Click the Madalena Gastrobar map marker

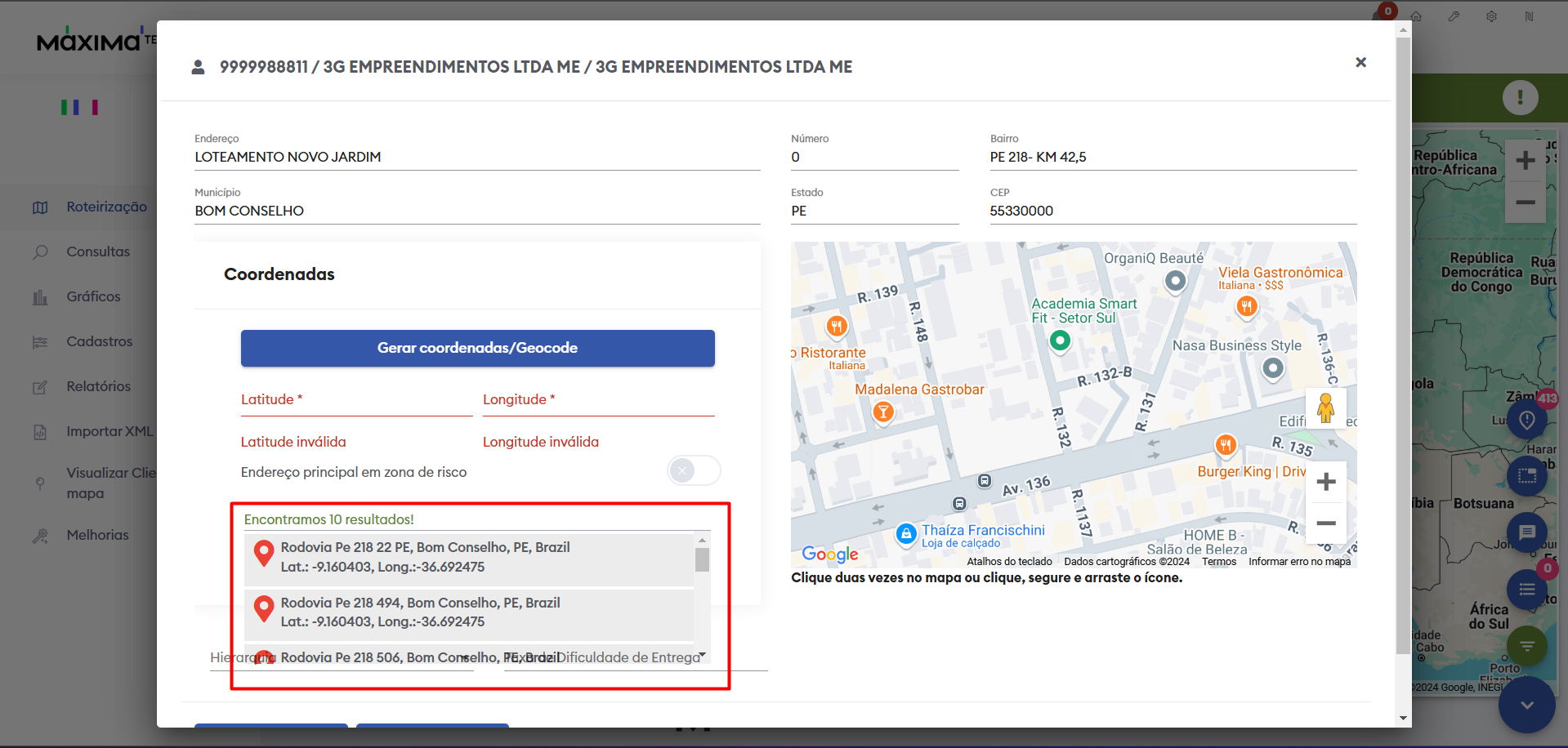pyautogui.click(x=882, y=412)
